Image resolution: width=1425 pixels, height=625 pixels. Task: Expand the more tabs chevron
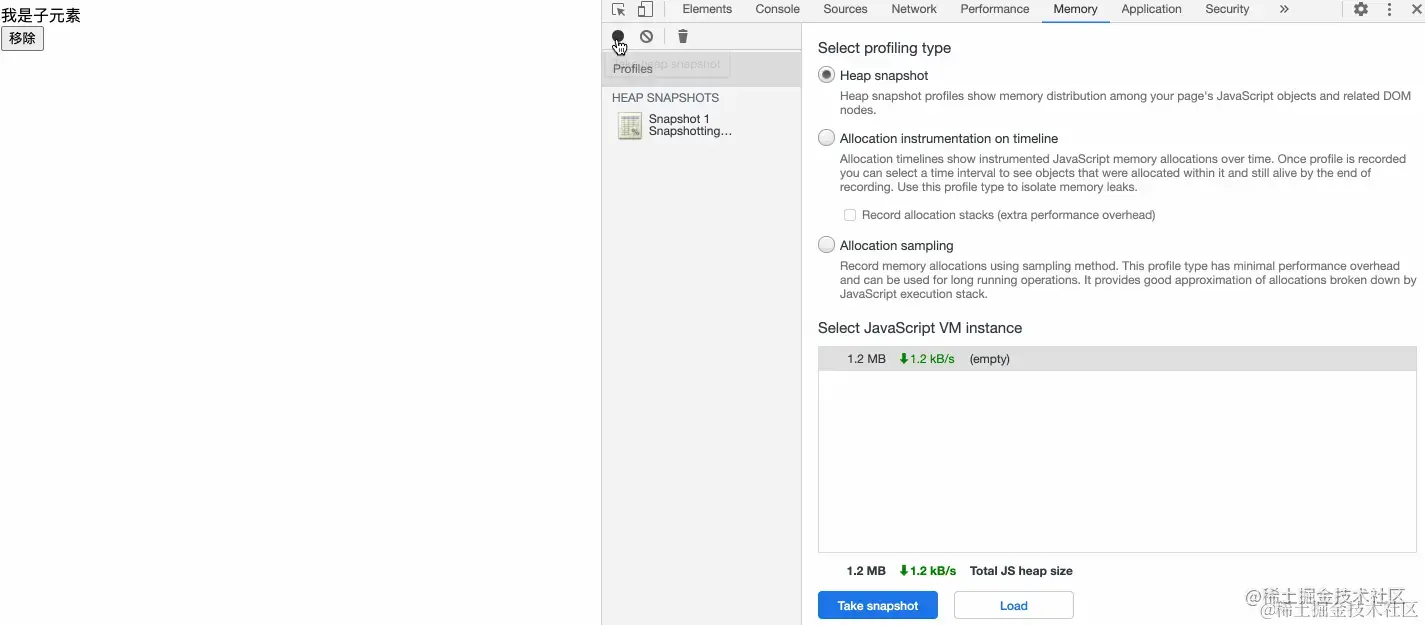point(1284,9)
